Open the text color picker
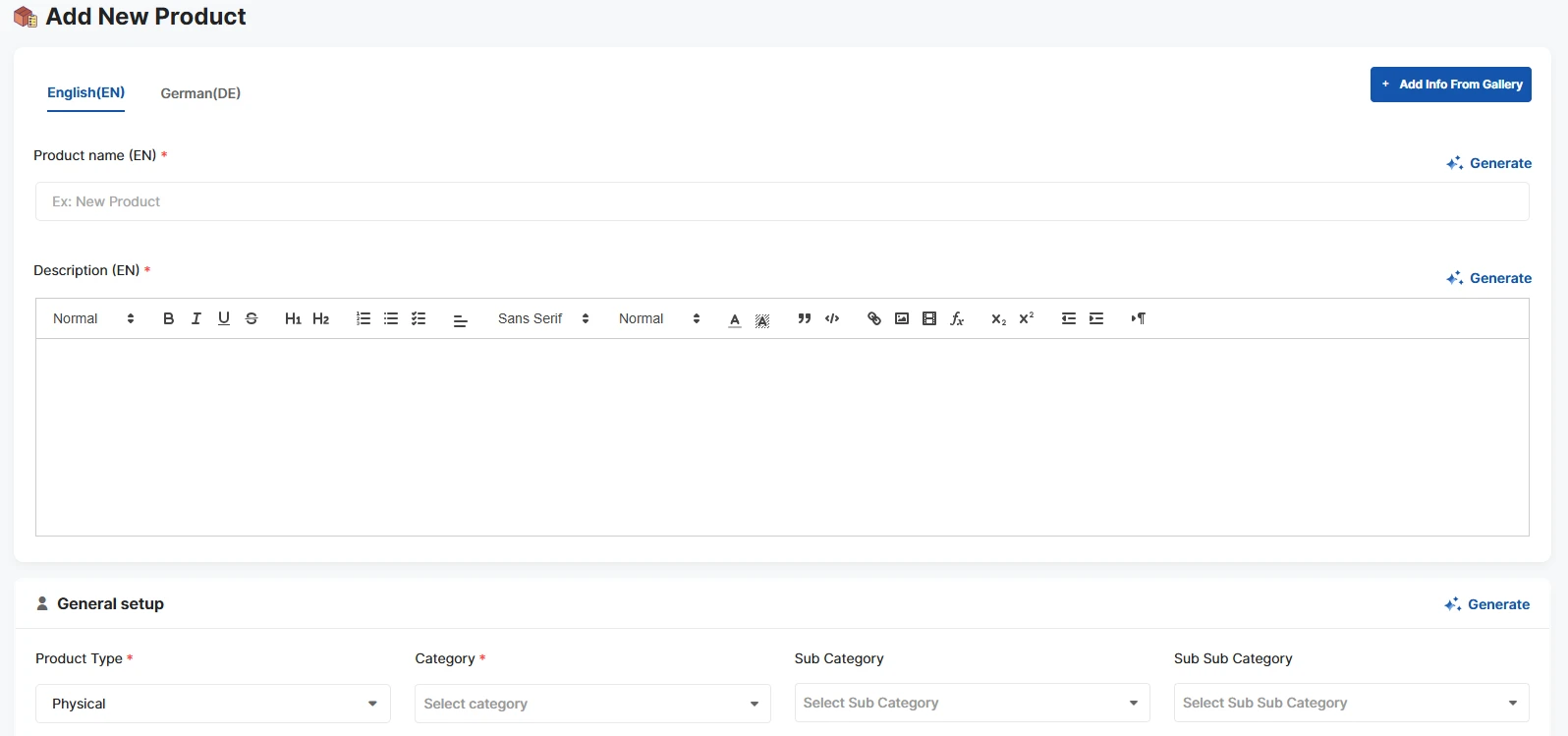 (x=735, y=319)
